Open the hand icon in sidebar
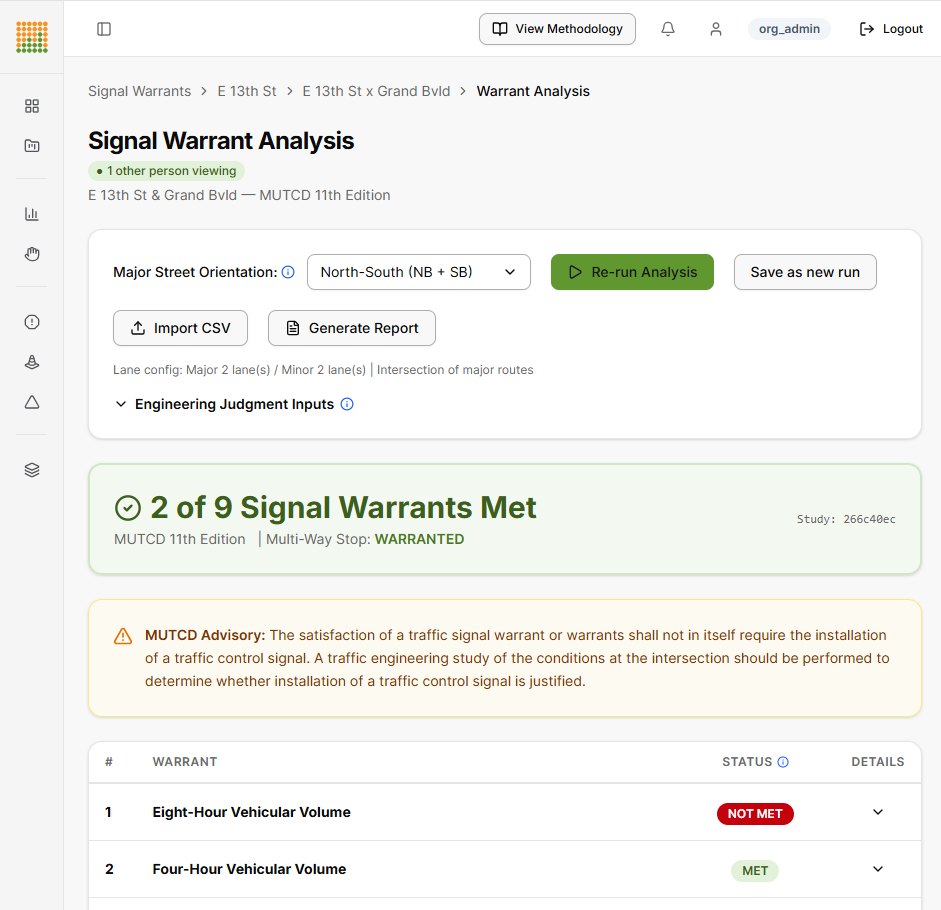Screen dimensions: 941x910 tap(32, 254)
